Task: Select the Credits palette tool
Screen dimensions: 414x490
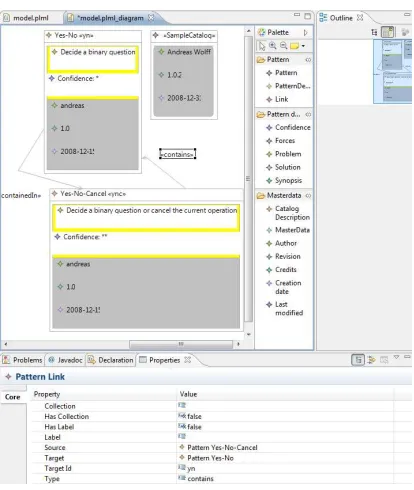Action: pyautogui.click(x=282, y=270)
